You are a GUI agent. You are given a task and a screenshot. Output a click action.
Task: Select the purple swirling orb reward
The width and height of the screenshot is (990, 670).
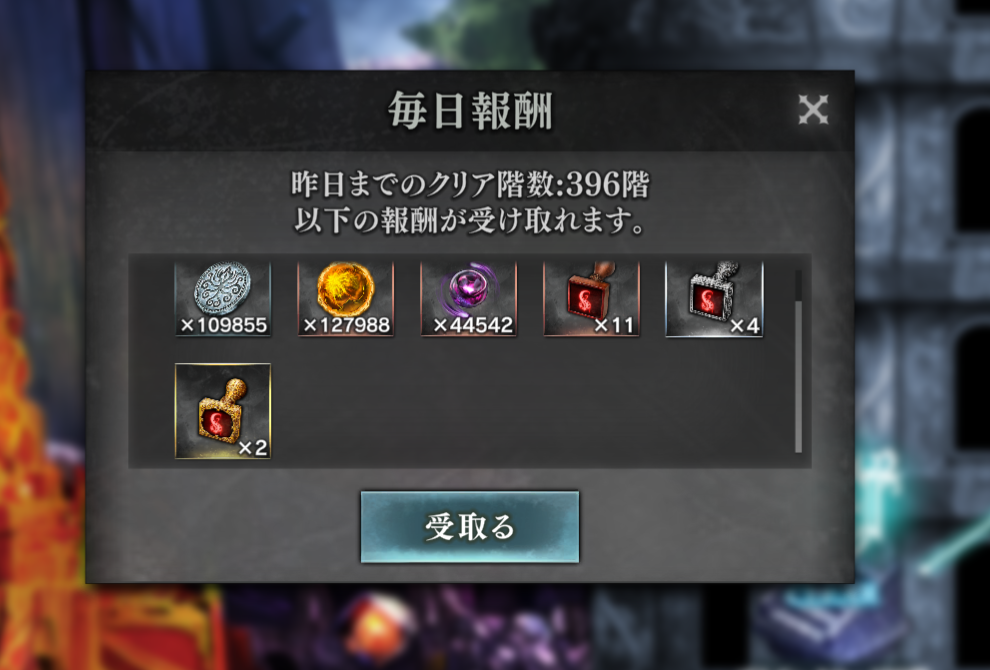pos(468,299)
